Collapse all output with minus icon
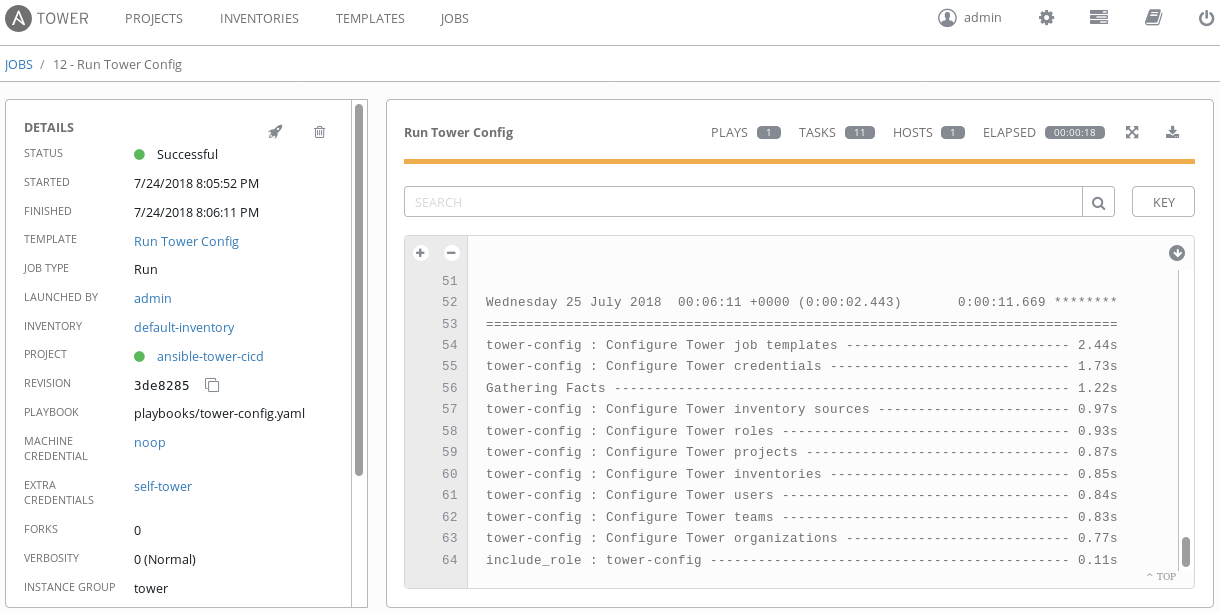 [451, 253]
